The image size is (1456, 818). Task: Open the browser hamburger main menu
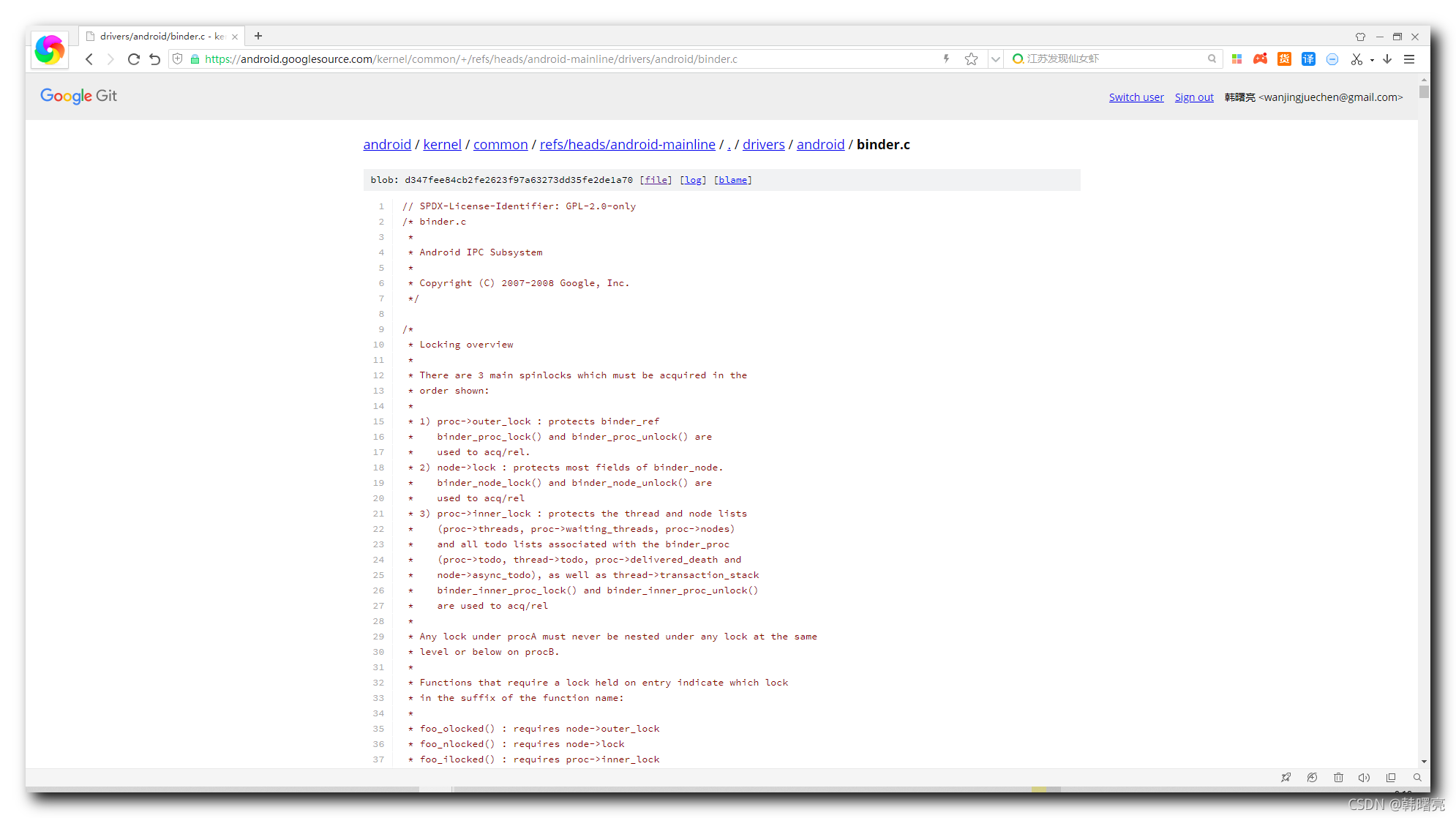(x=1409, y=59)
